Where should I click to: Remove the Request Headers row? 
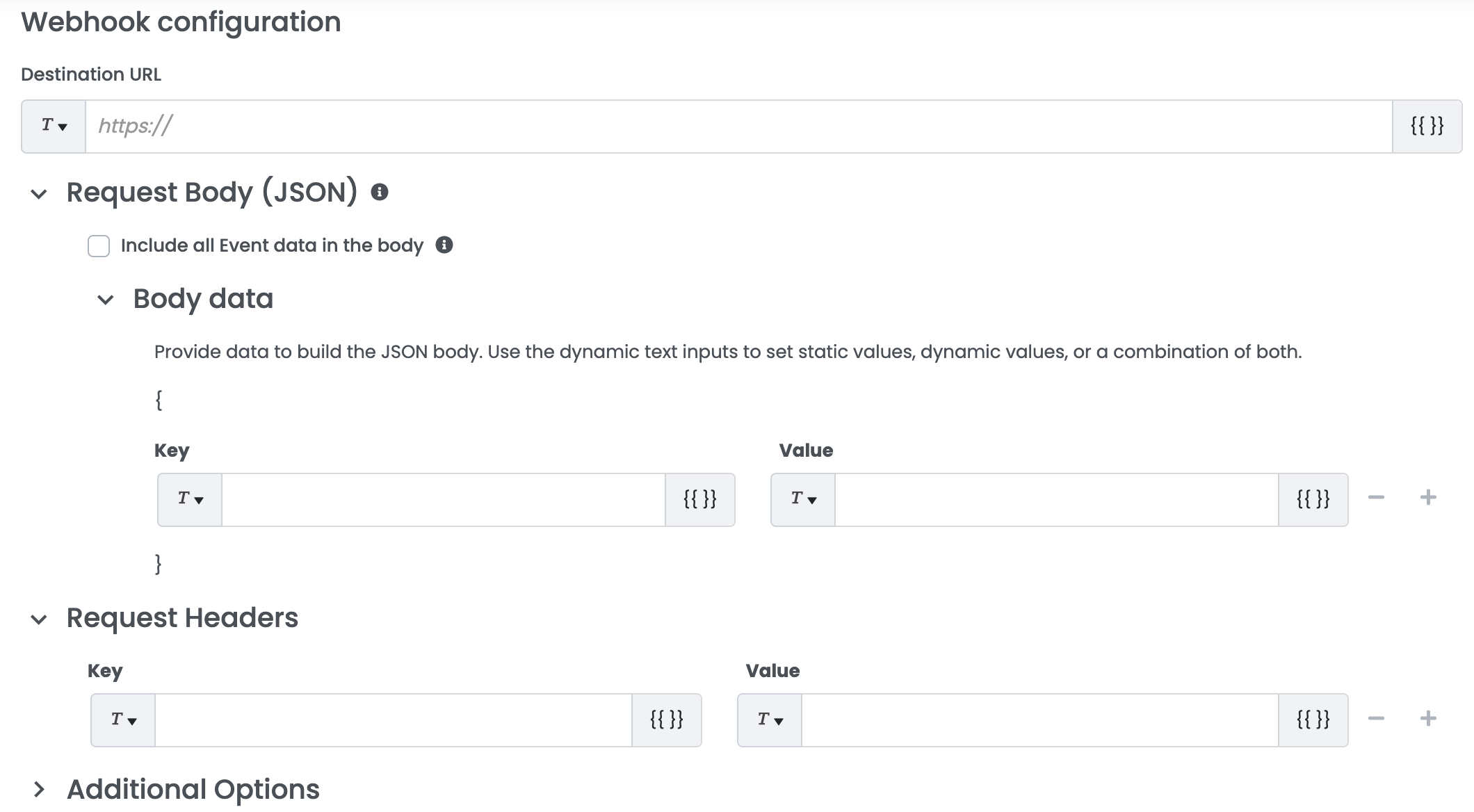click(x=1376, y=718)
